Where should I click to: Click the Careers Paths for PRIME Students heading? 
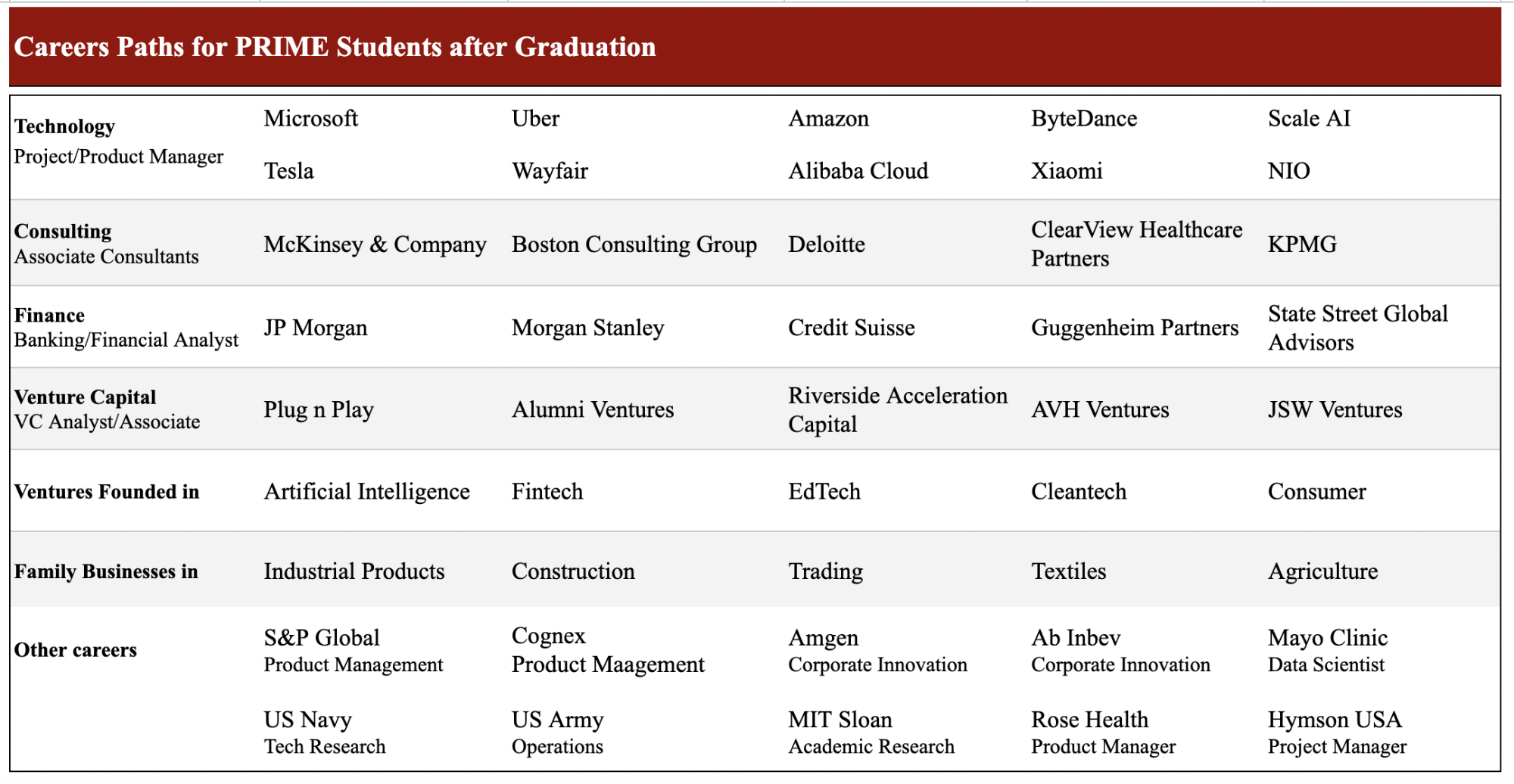pos(335,47)
